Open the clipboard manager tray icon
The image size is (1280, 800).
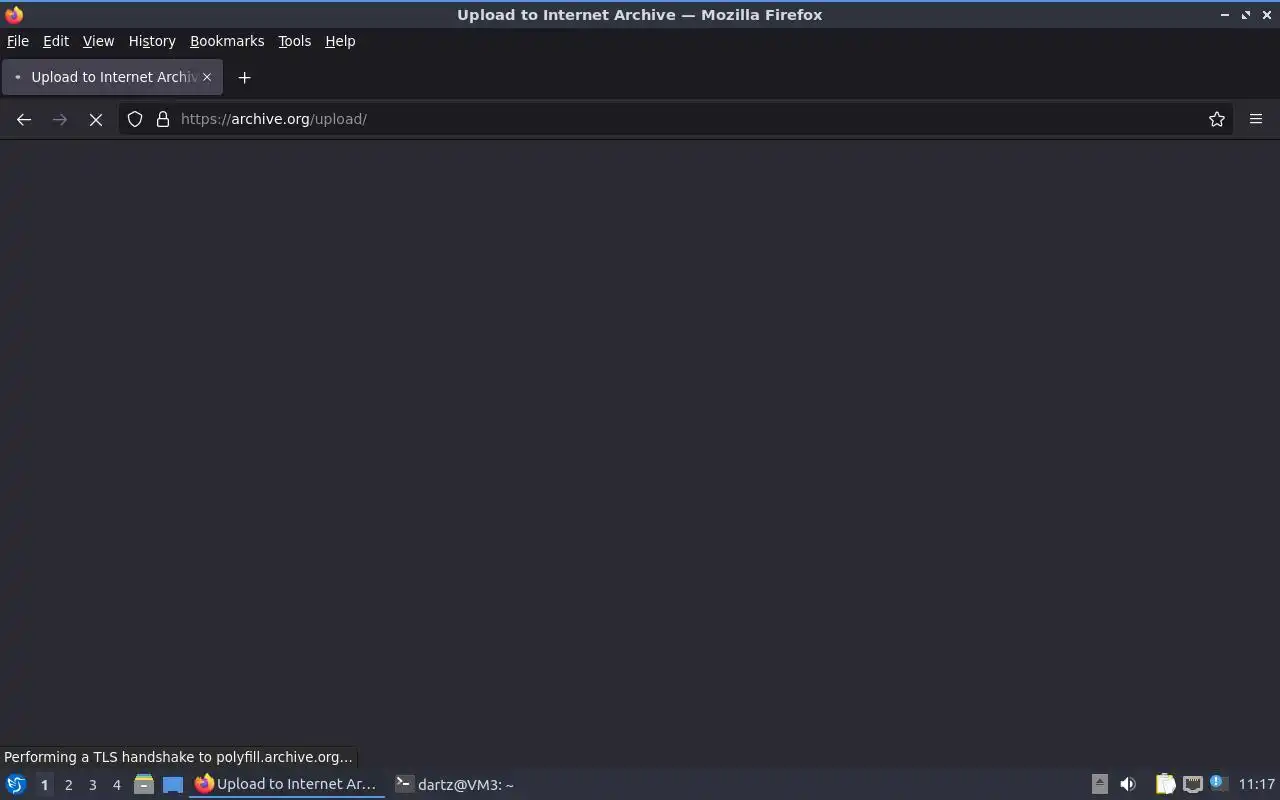(x=1165, y=784)
